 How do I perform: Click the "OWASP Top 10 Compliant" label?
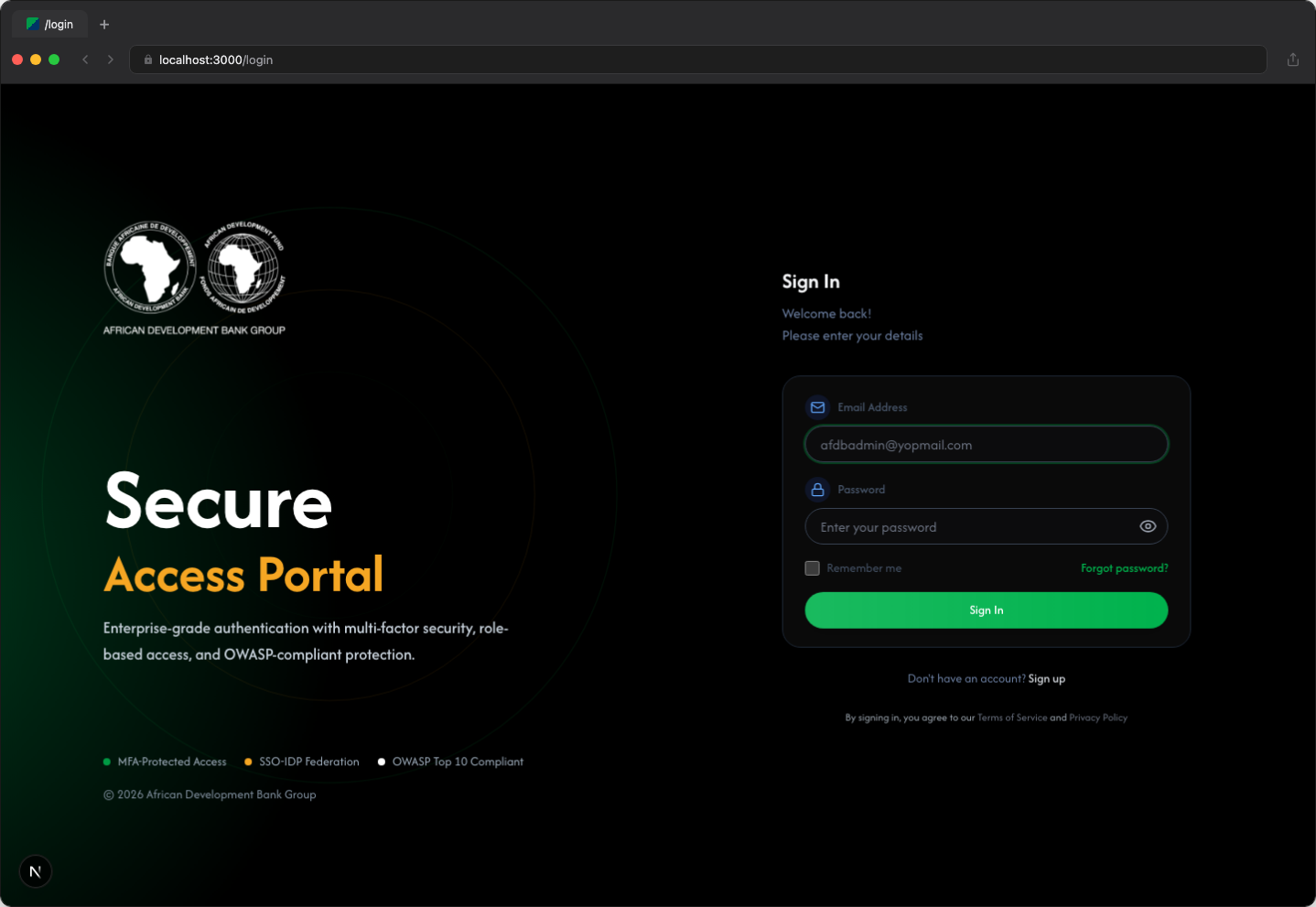(x=458, y=761)
